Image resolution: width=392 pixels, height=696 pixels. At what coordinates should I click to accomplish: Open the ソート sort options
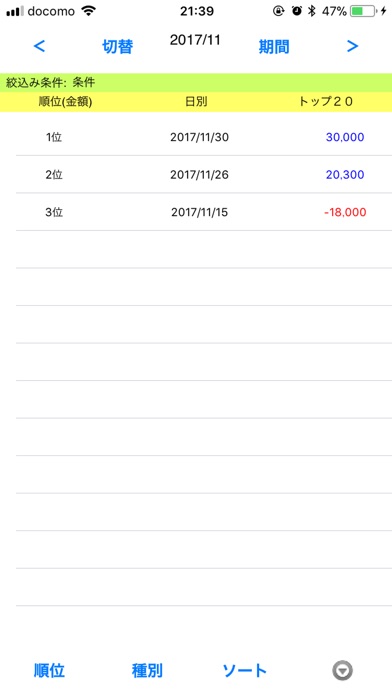click(245, 670)
